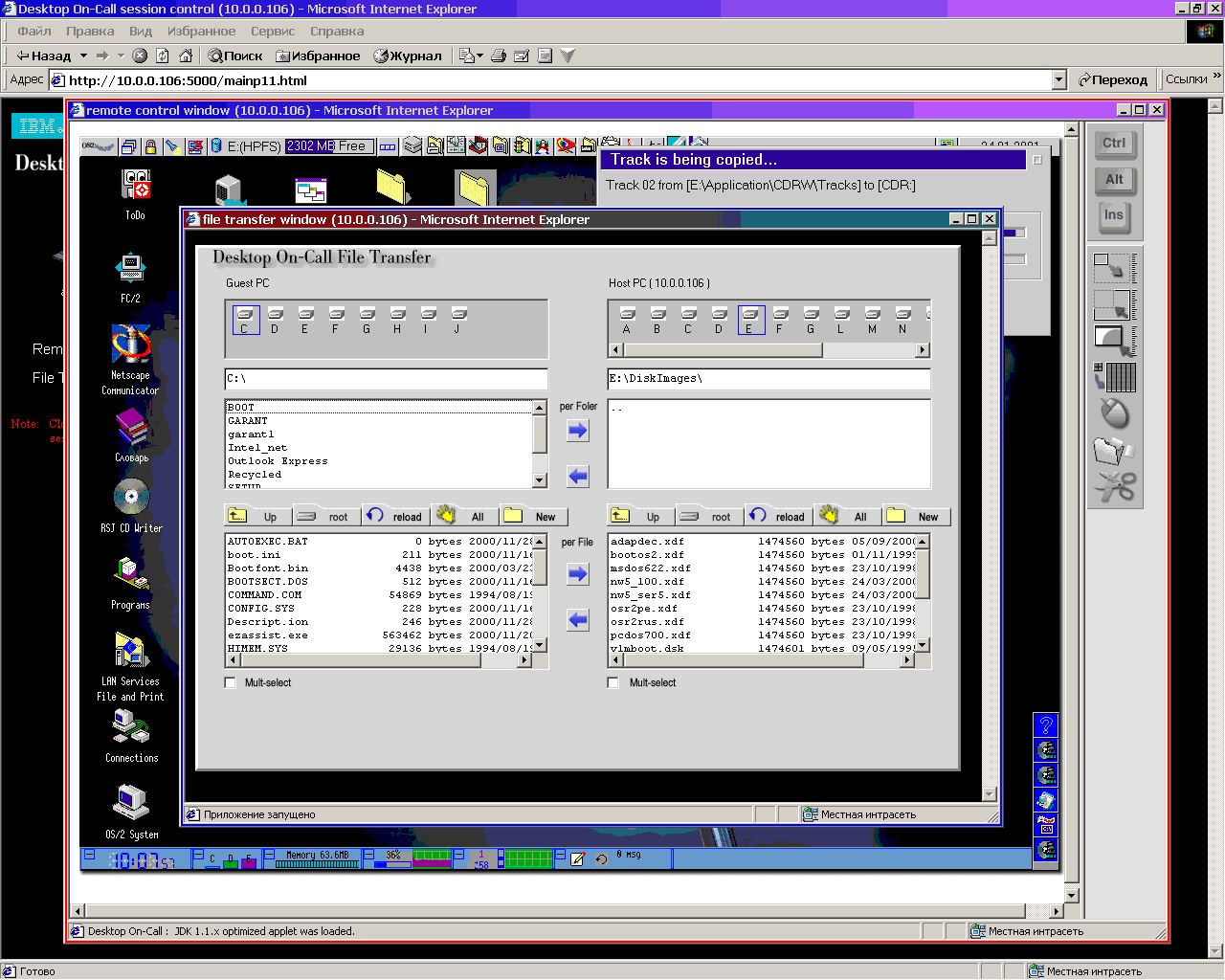Image resolution: width=1225 pixels, height=980 pixels.
Task: Click the Alt key button in remote toolbar
Action: pyautogui.click(x=1114, y=180)
